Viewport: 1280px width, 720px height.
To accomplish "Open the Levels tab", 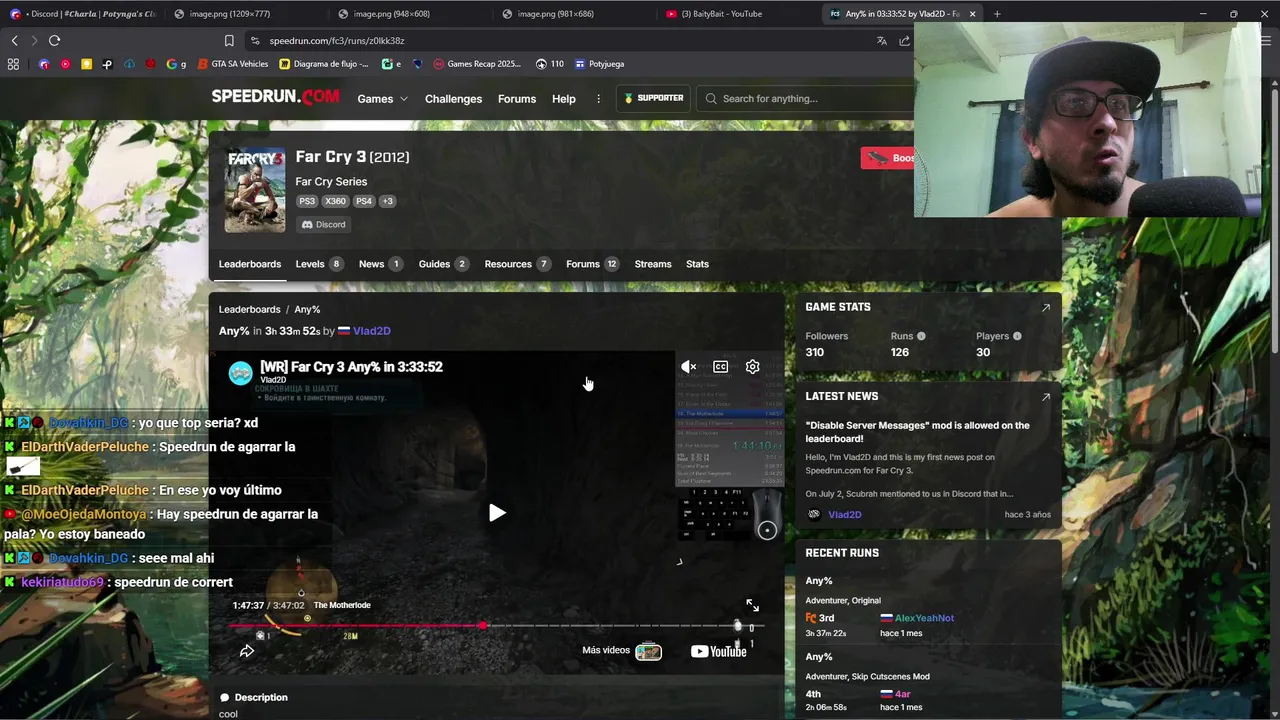I will (x=319, y=264).
